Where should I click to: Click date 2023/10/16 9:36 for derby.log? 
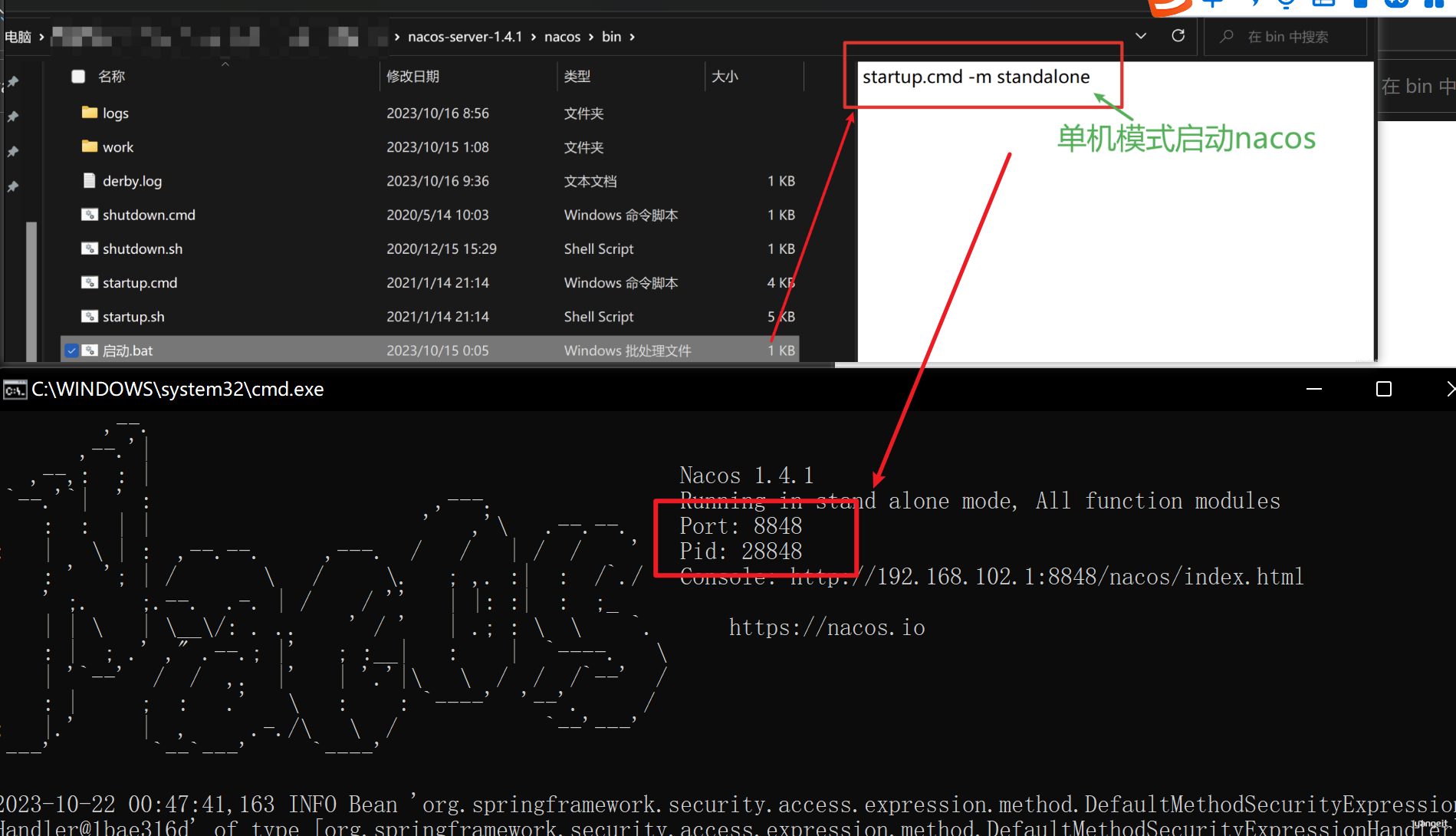pyautogui.click(x=438, y=181)
